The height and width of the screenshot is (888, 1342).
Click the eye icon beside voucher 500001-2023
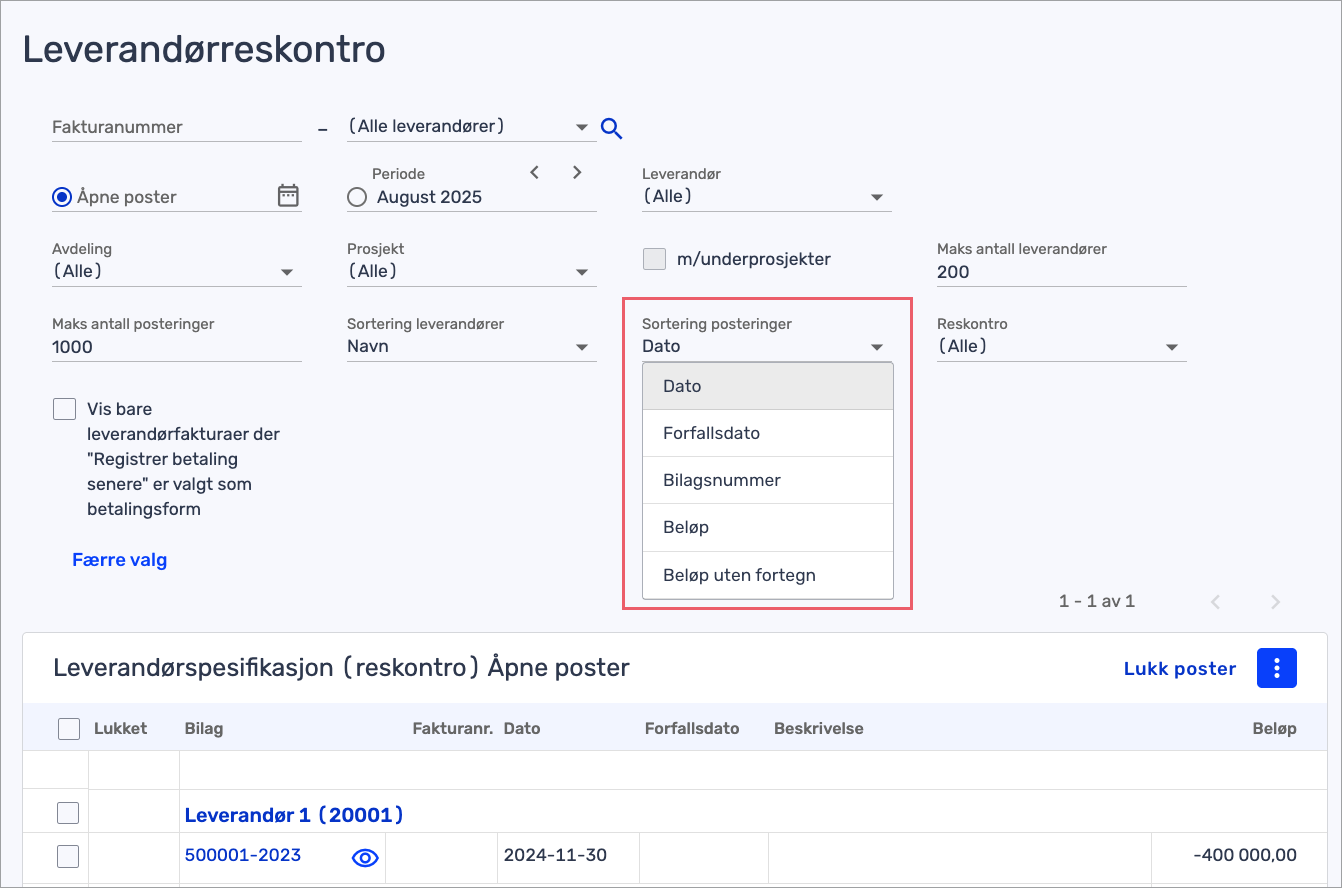pos(365,857)
